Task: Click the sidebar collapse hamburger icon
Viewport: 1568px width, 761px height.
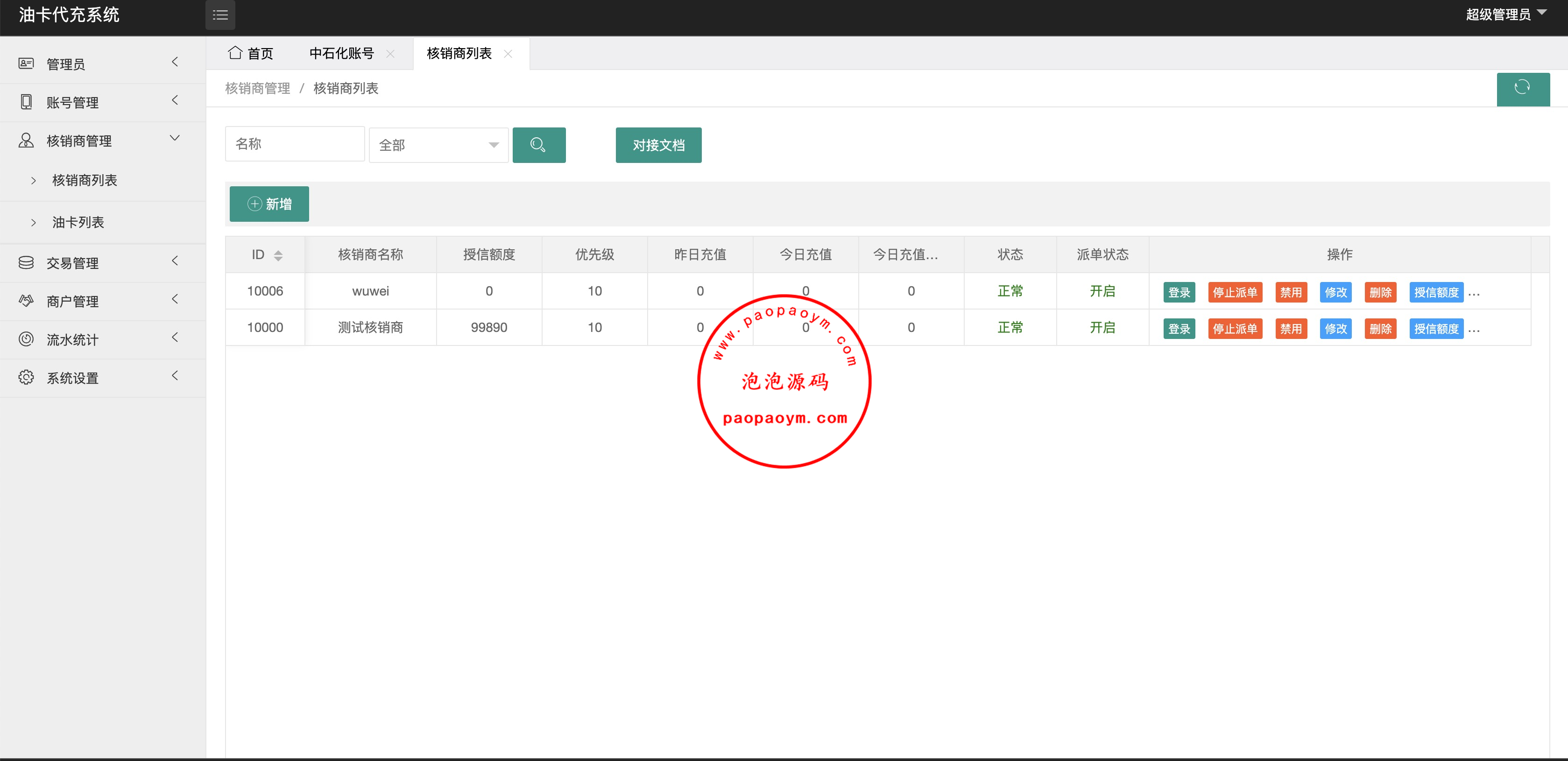Action: [220, 15]
